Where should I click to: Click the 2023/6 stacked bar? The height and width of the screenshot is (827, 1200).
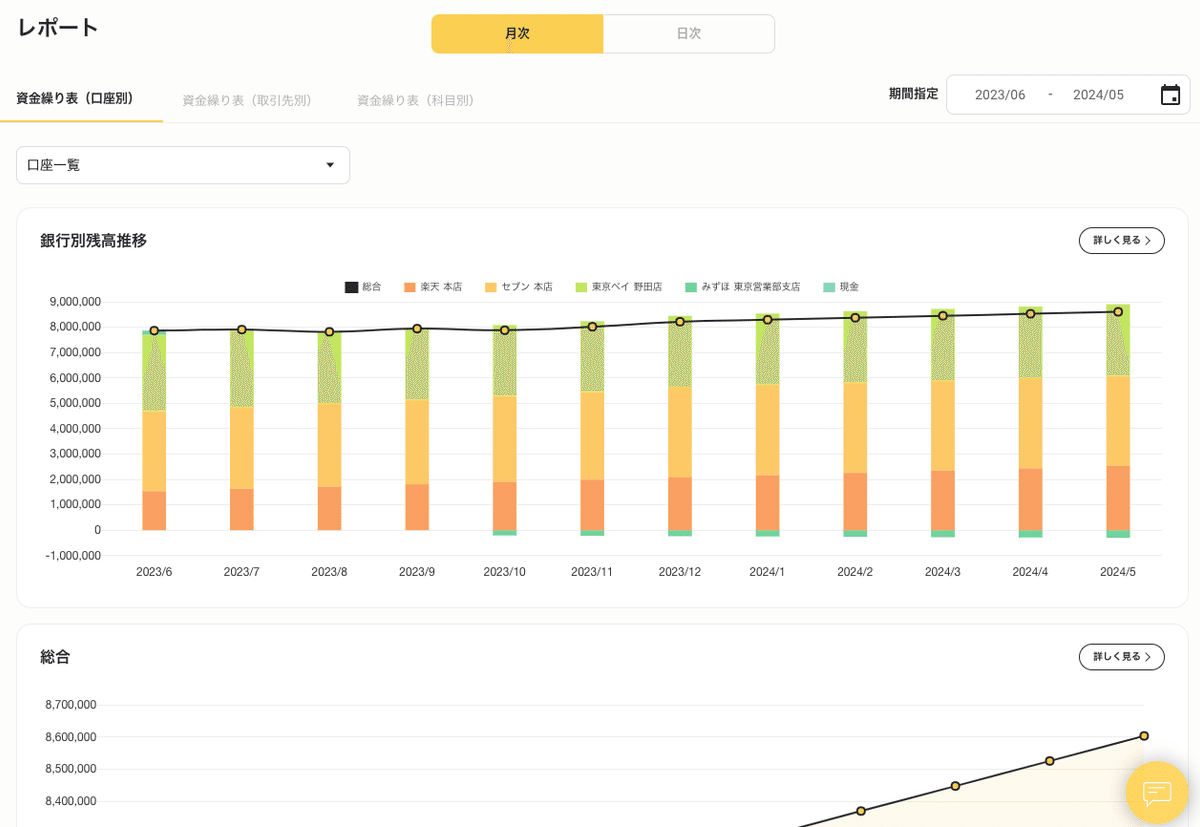click(154, 430)
